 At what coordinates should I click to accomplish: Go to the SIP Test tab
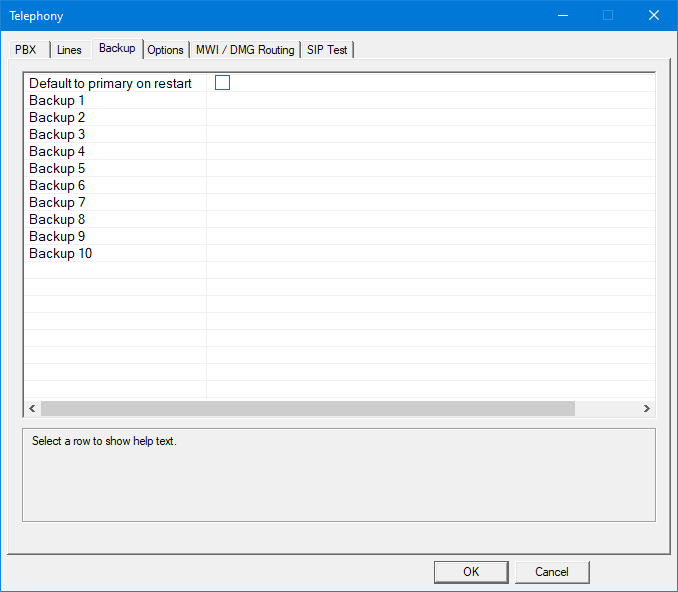click(x=327, y=50)
